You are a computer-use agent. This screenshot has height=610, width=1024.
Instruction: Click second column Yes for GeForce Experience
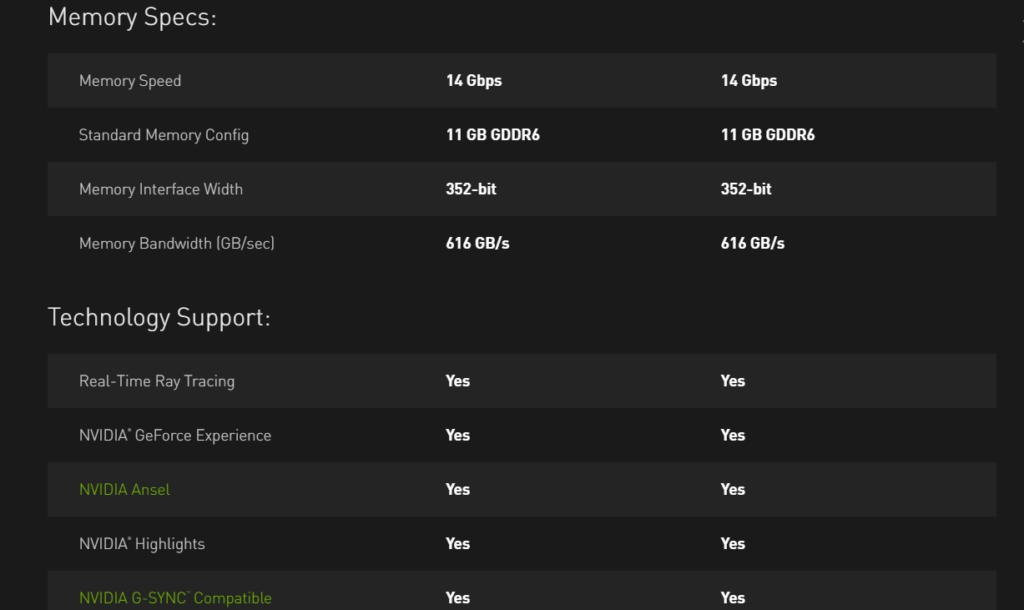pos(733,435)
